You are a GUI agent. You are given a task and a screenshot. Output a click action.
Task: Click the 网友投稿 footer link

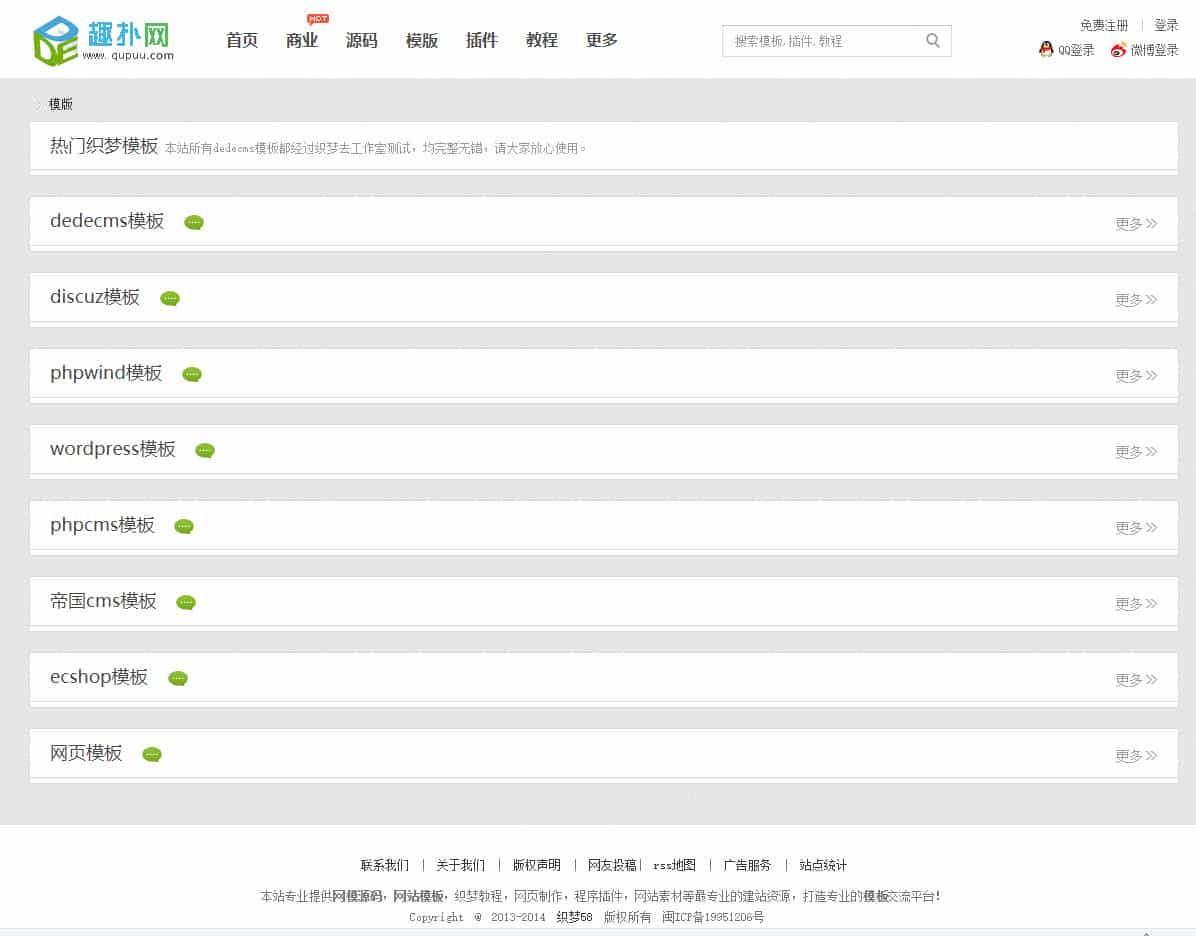pyautogui.click(x=612, y=865)
